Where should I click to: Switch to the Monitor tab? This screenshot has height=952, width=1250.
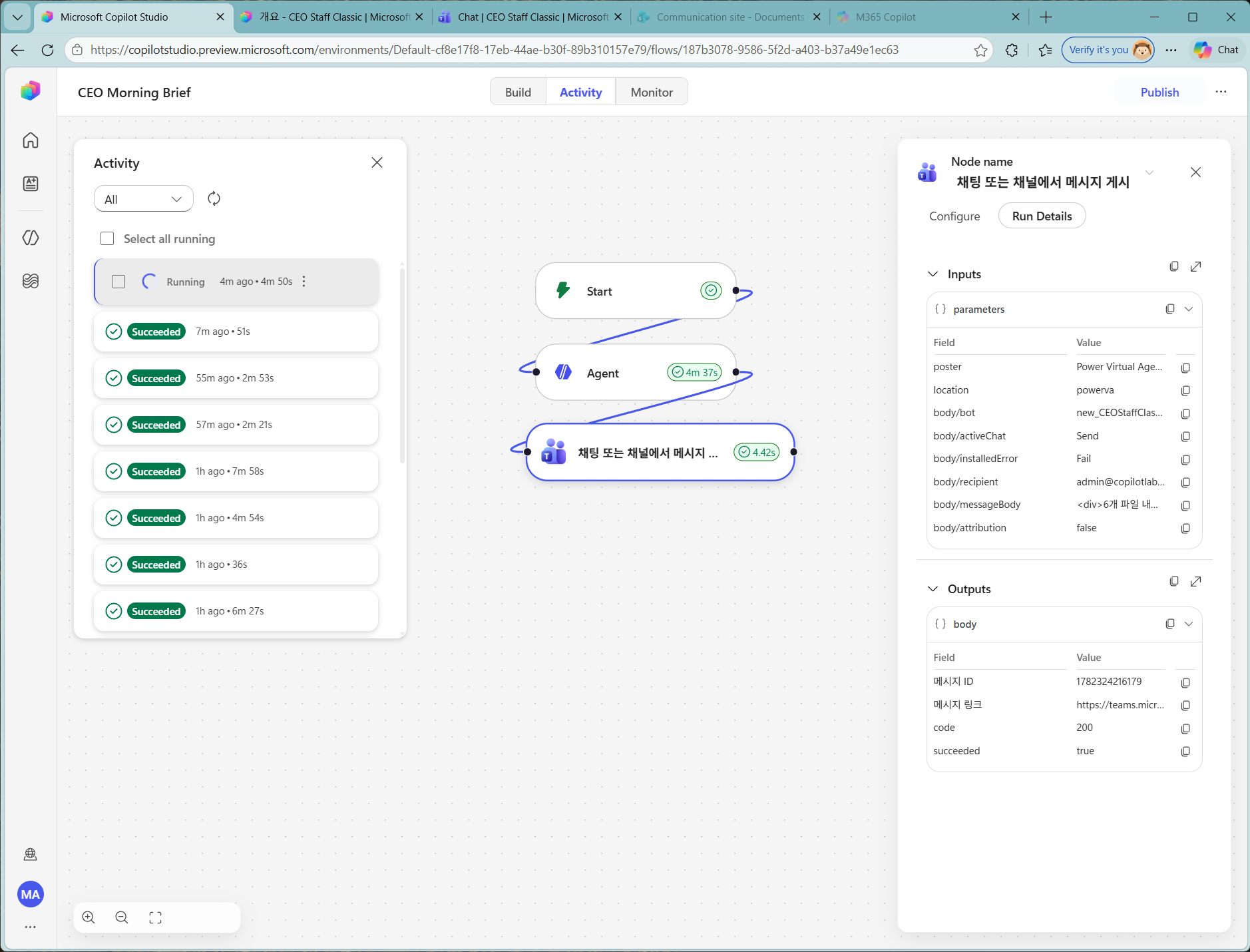pyautogui.click(x=652, y=92)
